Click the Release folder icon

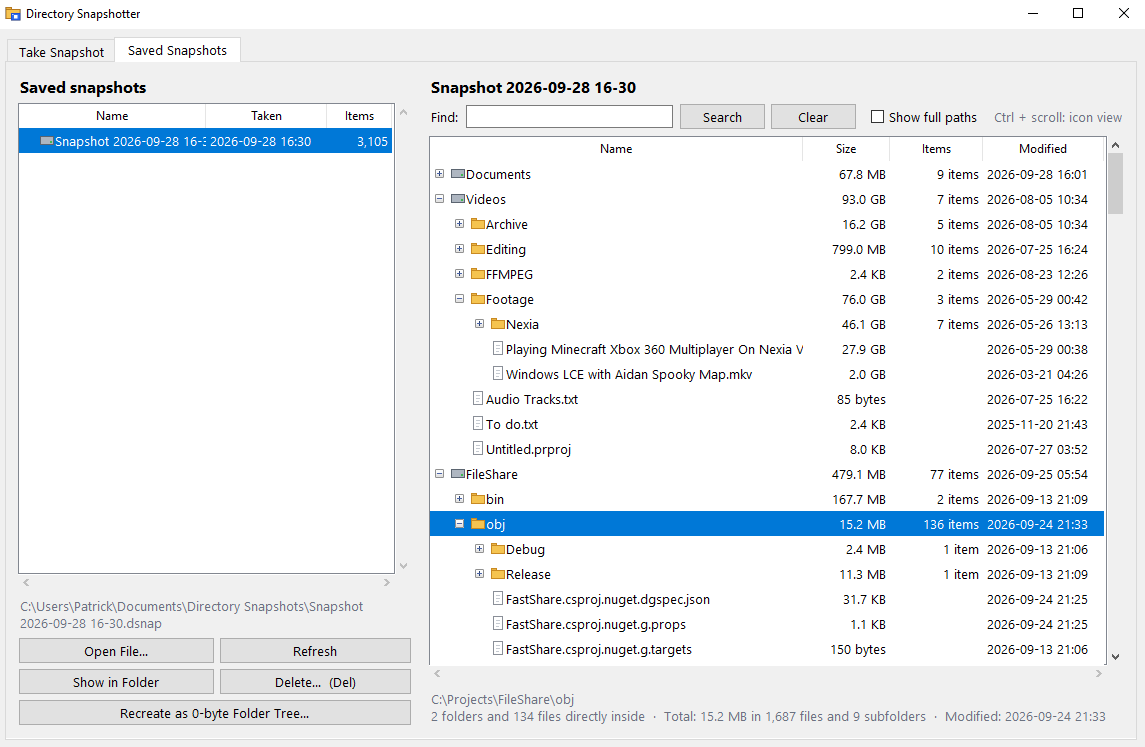coord(498,573)
